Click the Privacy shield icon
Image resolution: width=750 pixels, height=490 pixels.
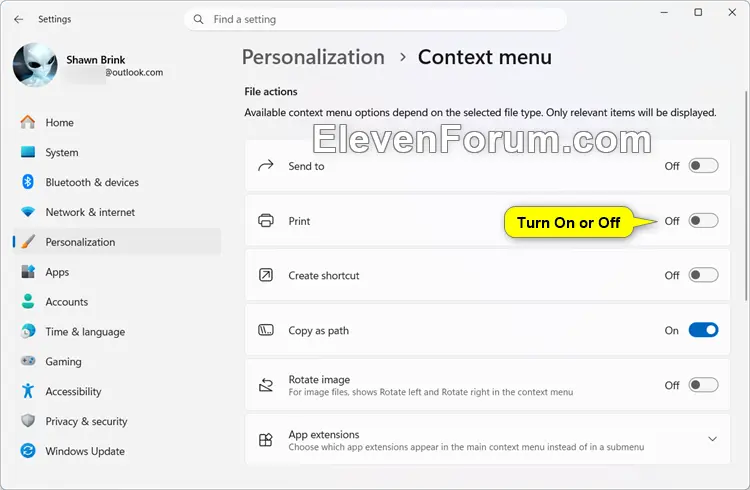[x=28, y=421]
